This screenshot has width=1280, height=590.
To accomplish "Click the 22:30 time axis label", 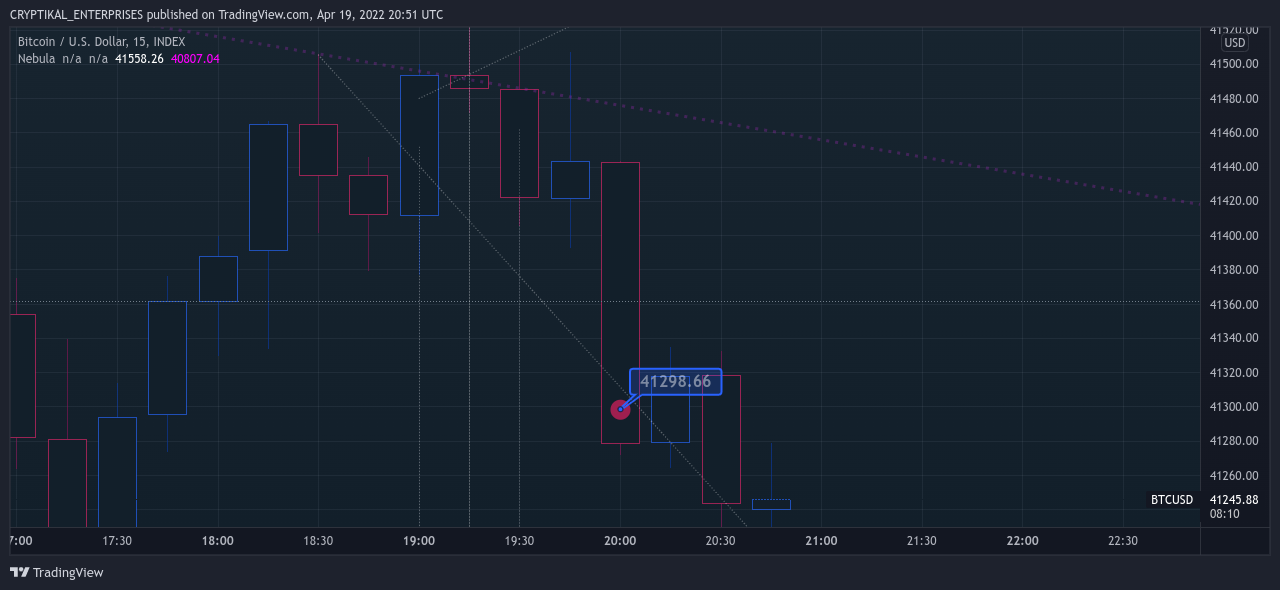I will click(1122, 541).
